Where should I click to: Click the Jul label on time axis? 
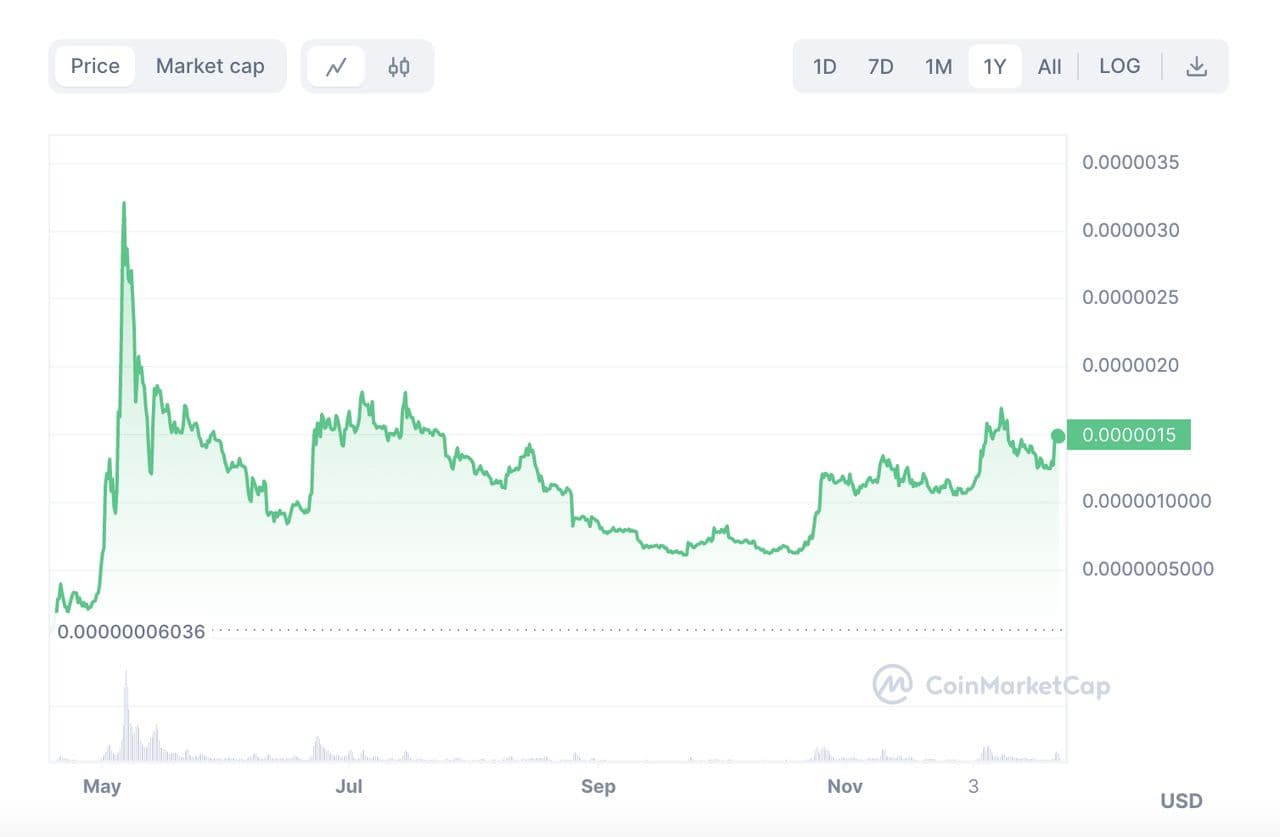[349, 787]
